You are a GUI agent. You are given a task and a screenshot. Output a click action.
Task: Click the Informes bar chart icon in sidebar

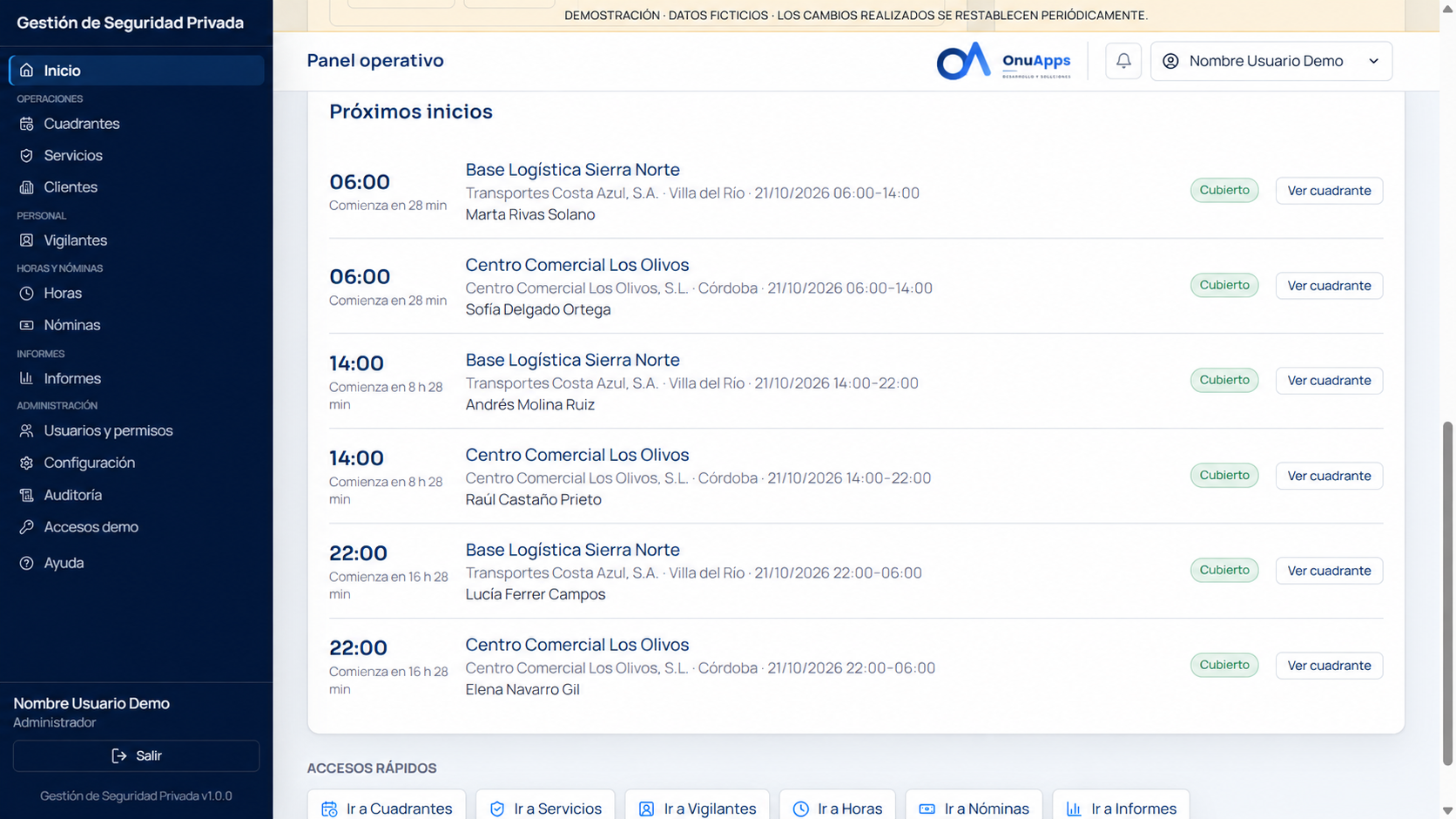[27, 378]
